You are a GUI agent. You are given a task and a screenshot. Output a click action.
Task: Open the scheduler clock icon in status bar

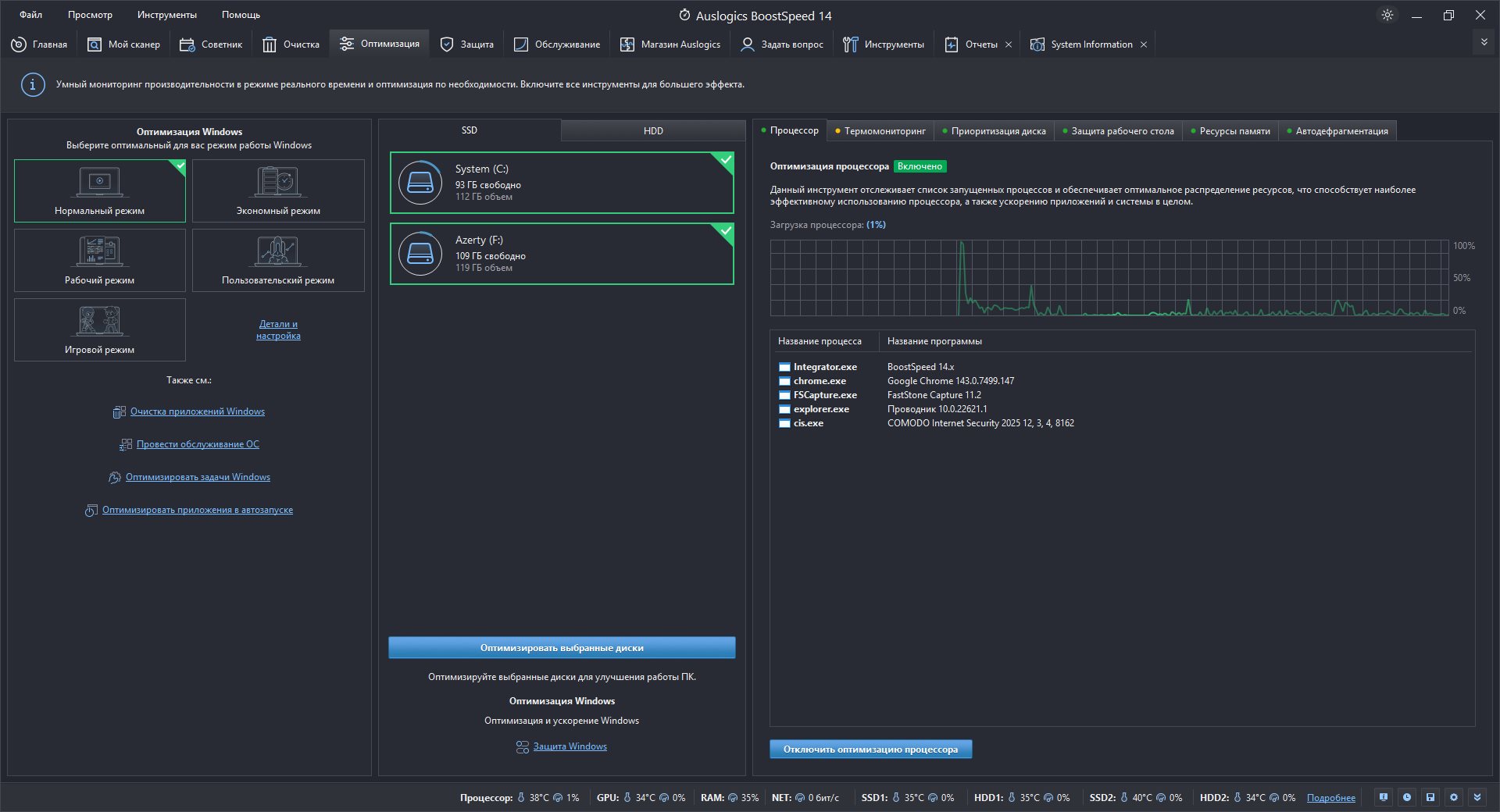[1407, 797]
